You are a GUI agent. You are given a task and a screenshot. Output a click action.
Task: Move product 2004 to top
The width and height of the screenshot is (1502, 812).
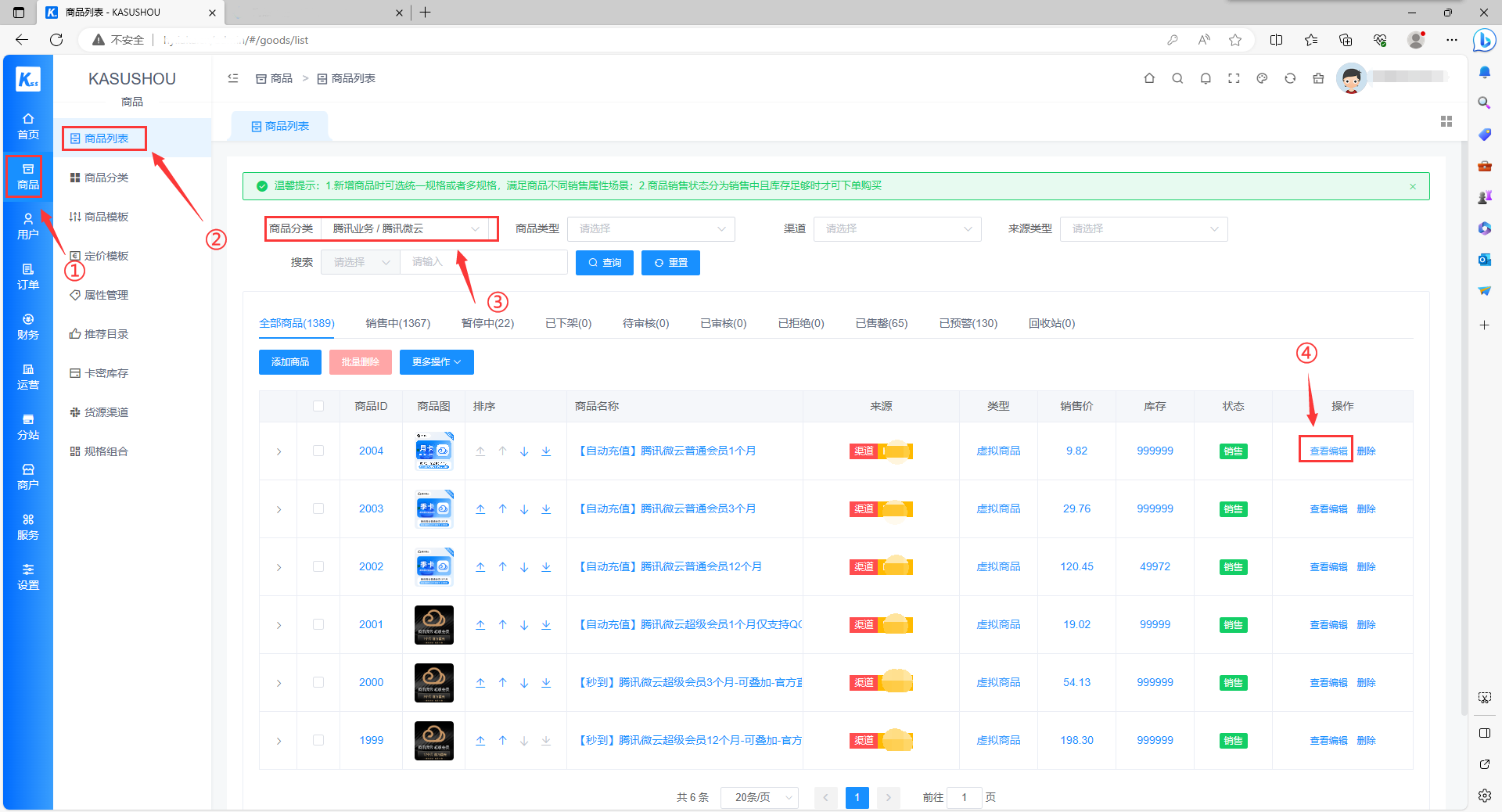tap(480, 451)
